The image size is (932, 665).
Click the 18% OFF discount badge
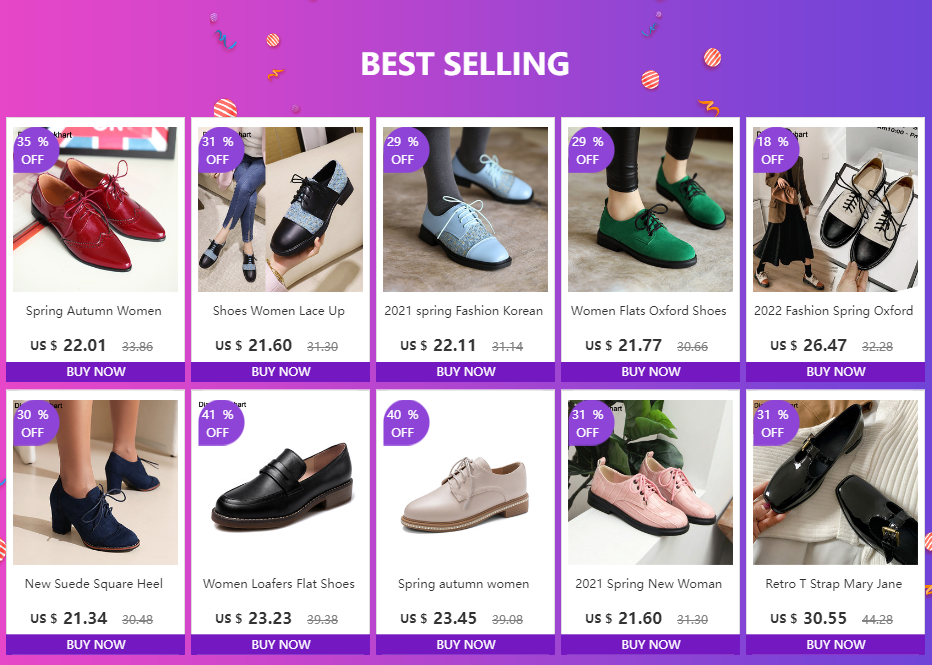pyautogui.click(x=775, y=150)
